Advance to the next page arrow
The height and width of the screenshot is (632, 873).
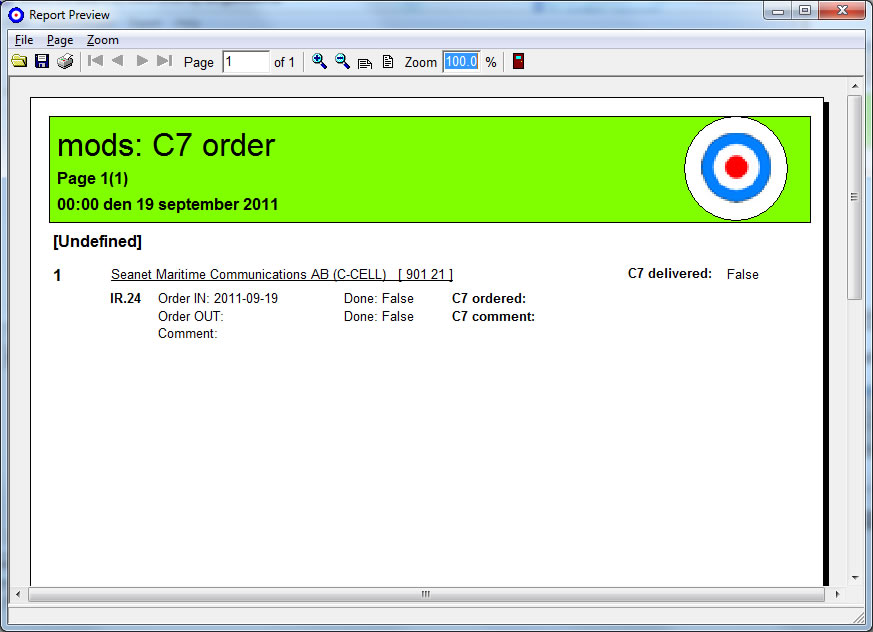[x=142, y=62]
